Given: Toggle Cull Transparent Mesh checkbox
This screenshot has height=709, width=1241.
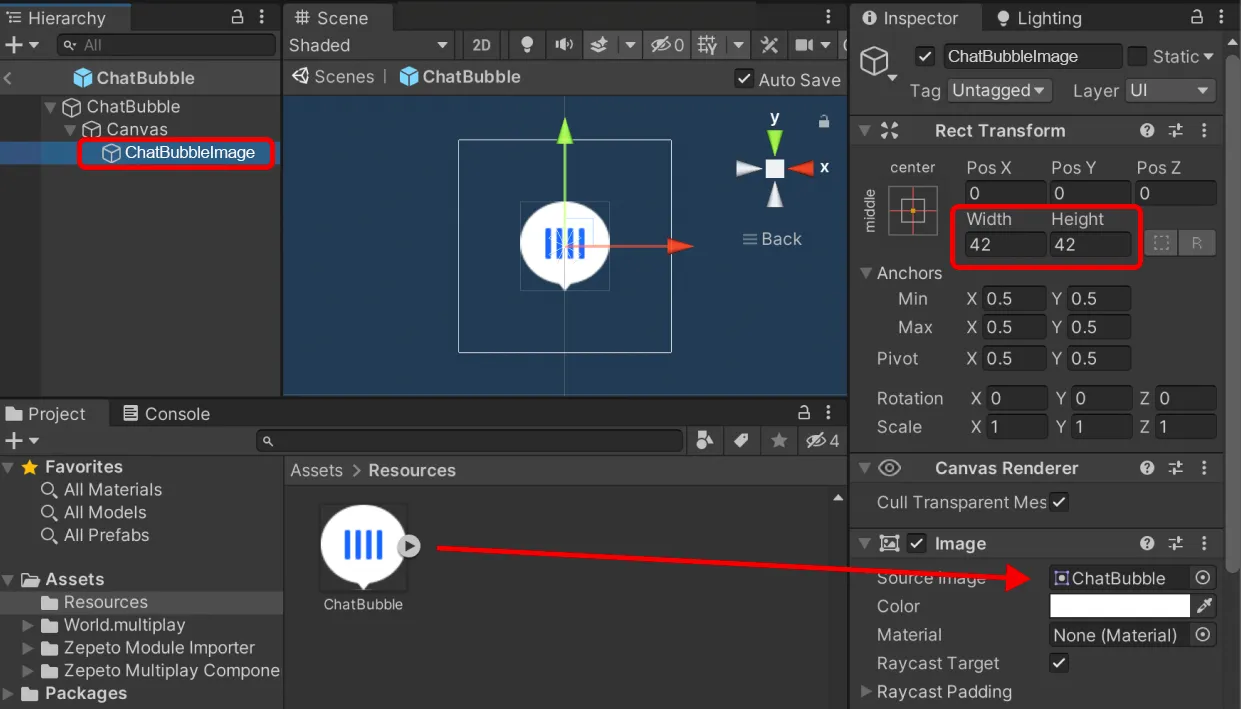Looking at the screenshot, I should tap(1059, 502).
